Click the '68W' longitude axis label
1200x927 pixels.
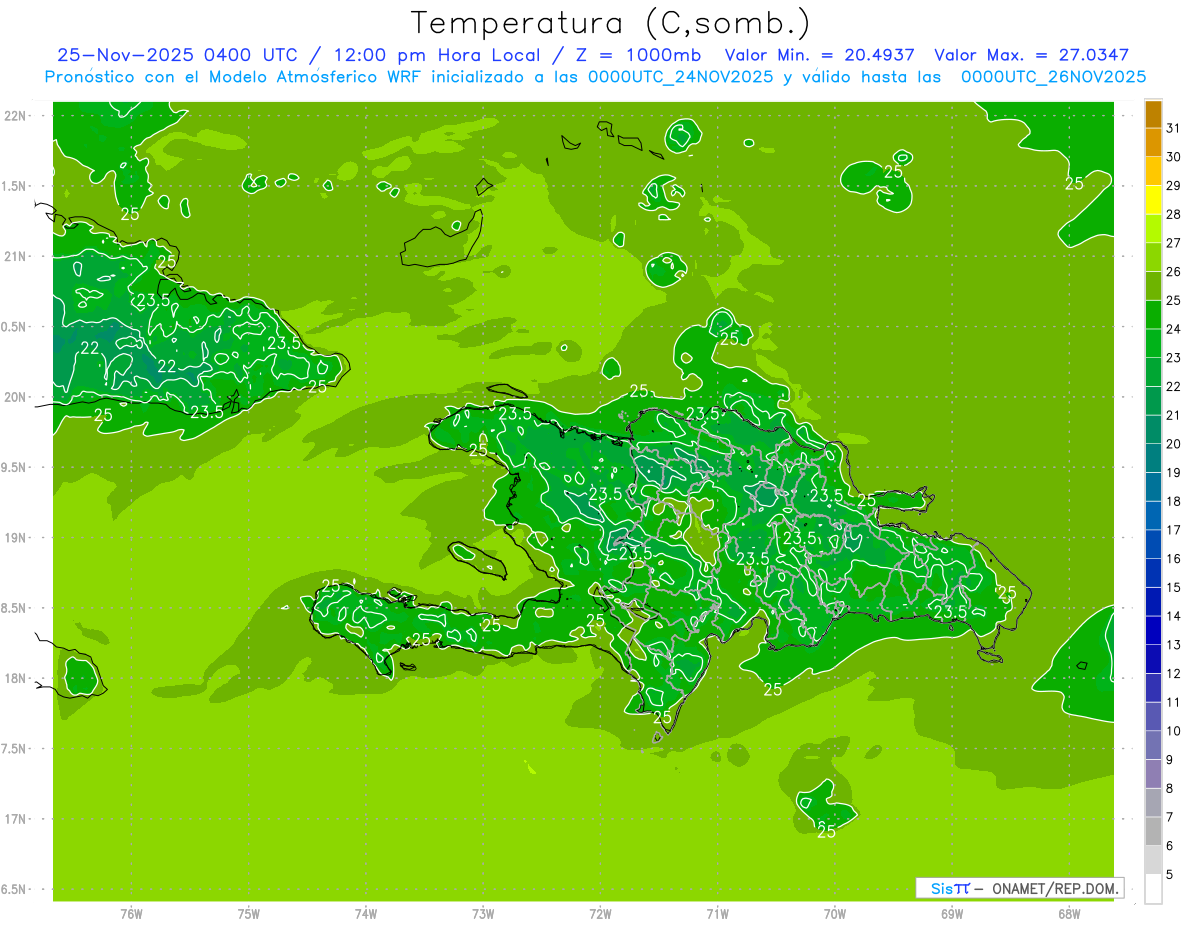(1069, 913)
